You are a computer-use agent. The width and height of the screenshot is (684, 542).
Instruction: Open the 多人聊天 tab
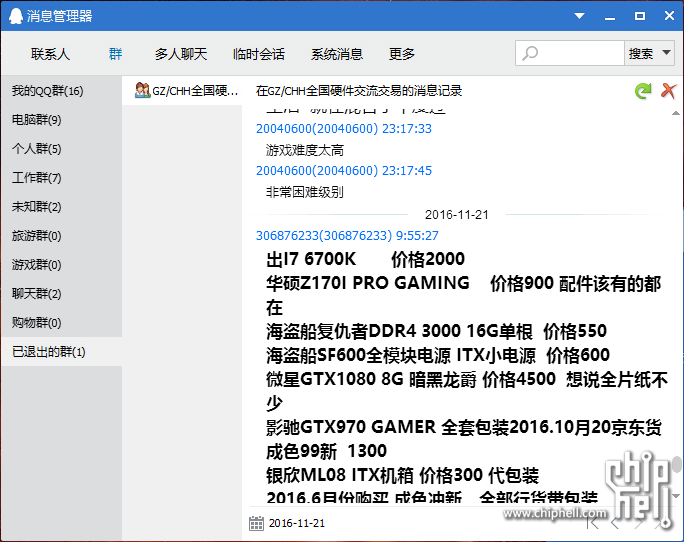coord(181,54)
